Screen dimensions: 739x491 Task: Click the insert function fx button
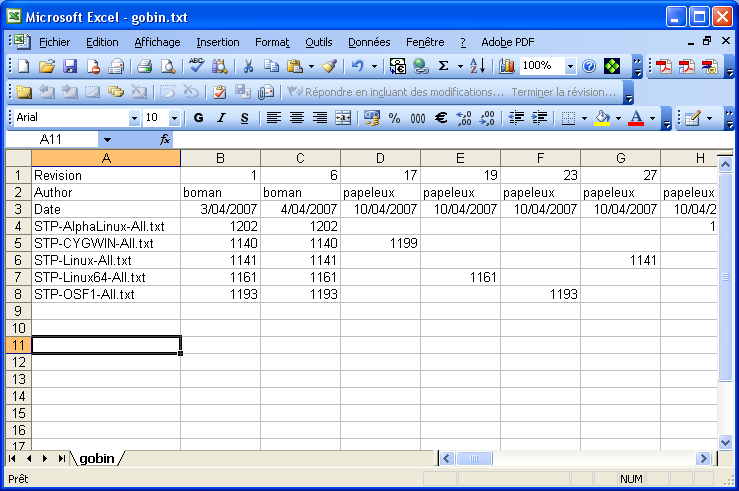pos(164,139)
